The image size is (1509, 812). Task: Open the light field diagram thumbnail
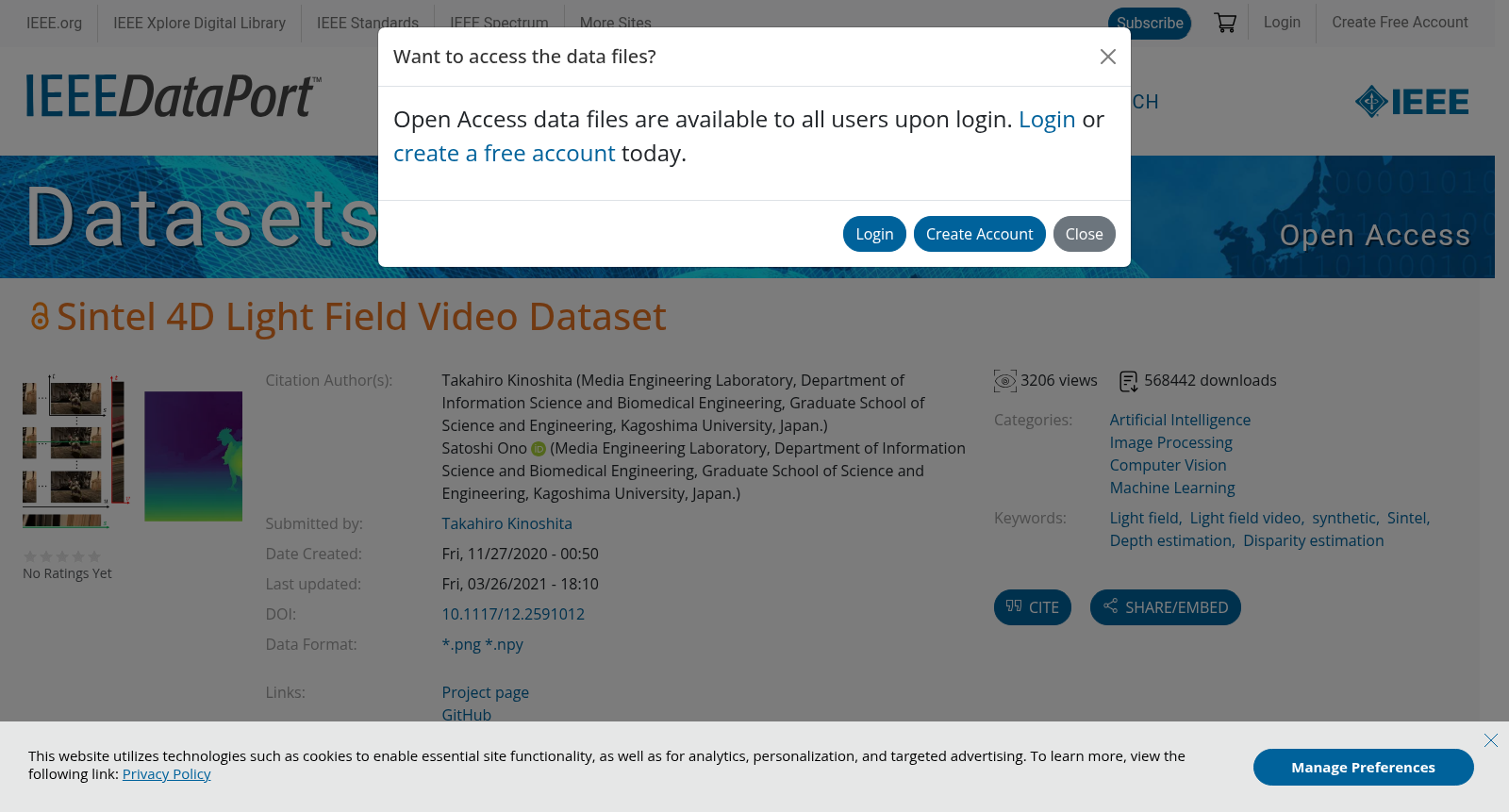(x=75, y=451)
